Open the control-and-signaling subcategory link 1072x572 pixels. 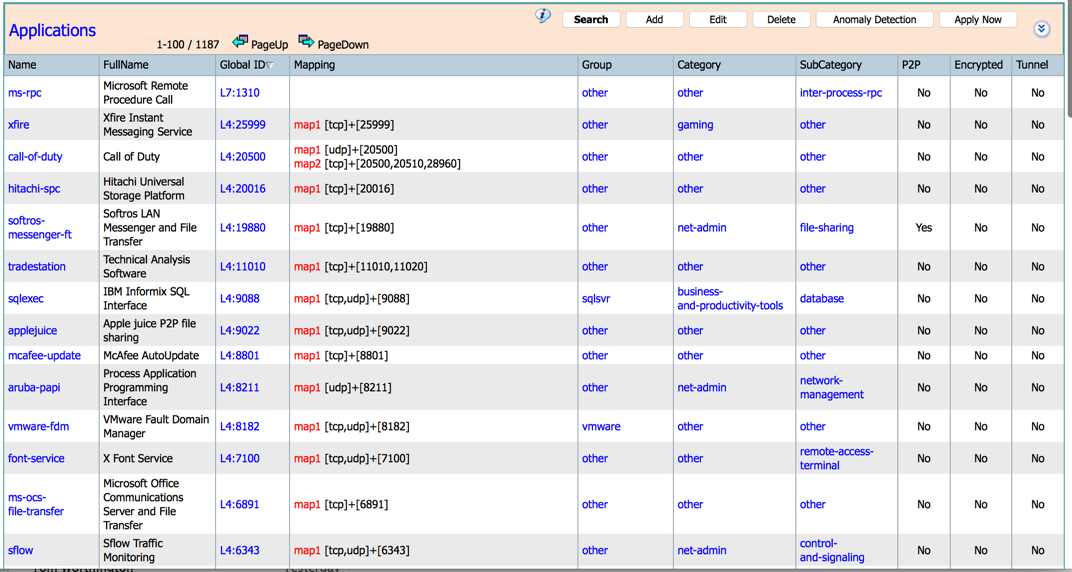click(832, 550)
